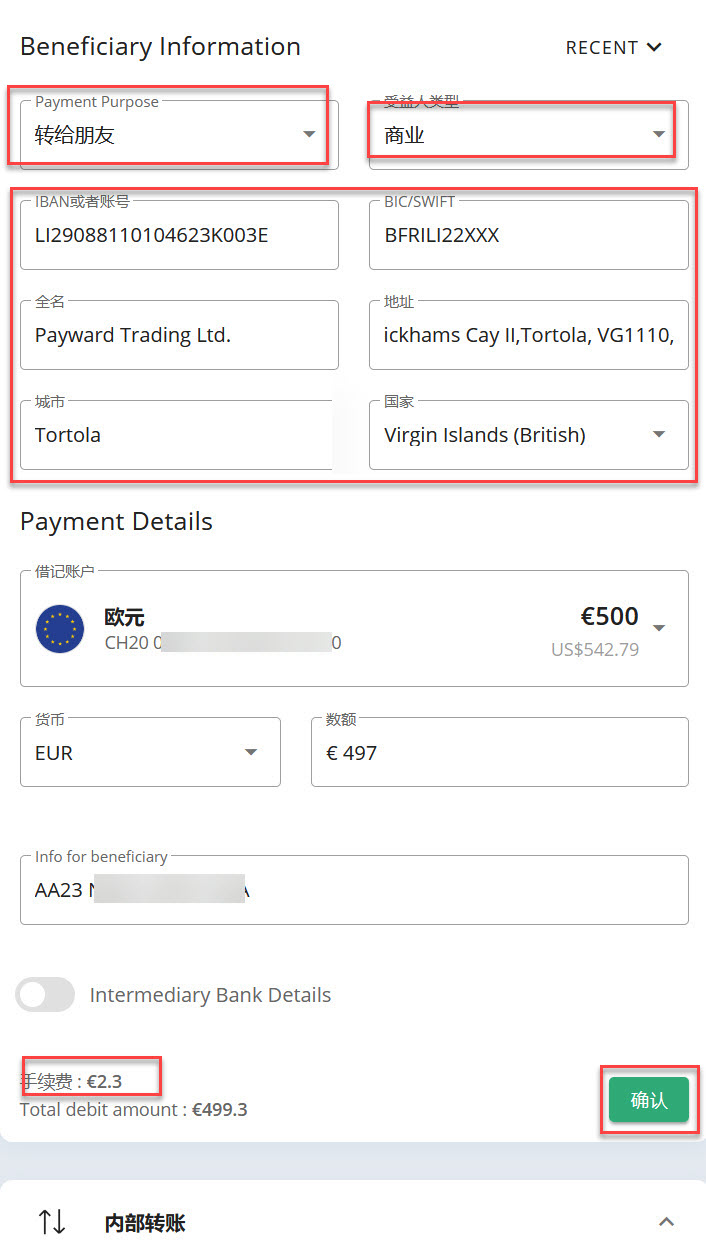Screen dimensions: 706x1258
Task: Click the BIC/SWIFT input field
Action: (x=529, y=235)
